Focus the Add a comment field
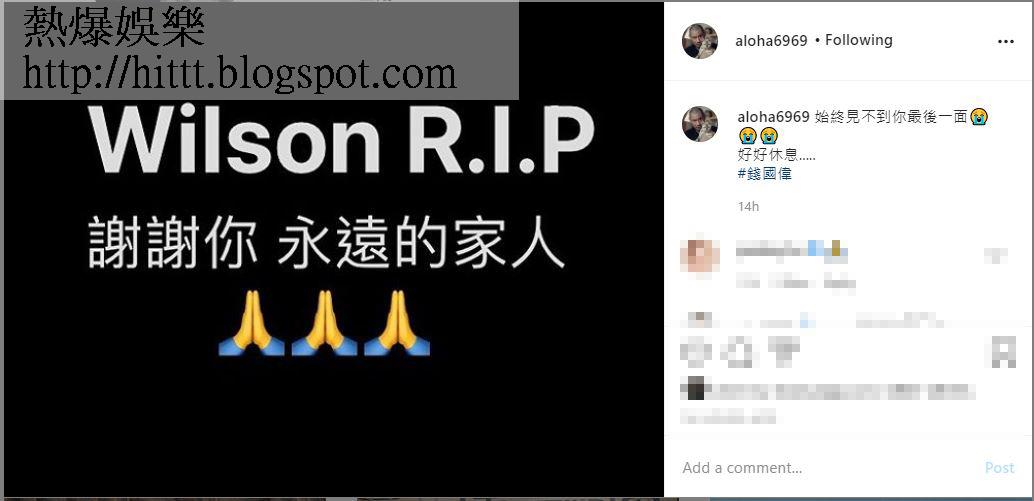 (828, 468)
